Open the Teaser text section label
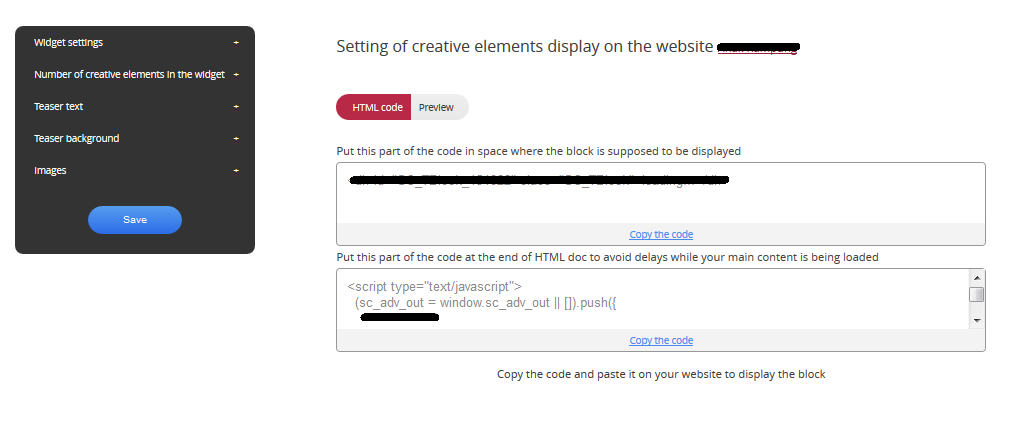 [58, 107]
